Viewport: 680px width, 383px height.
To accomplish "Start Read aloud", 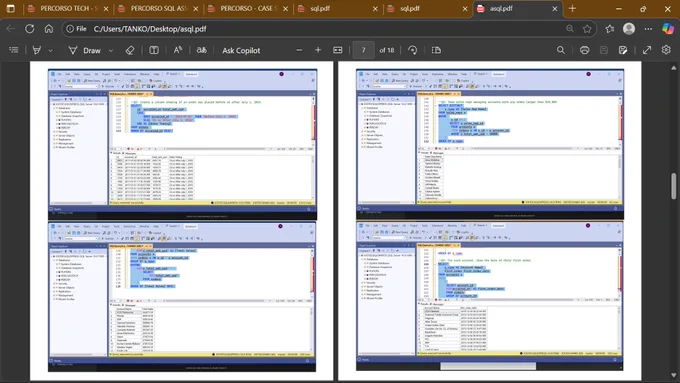I will click(178, 50).
